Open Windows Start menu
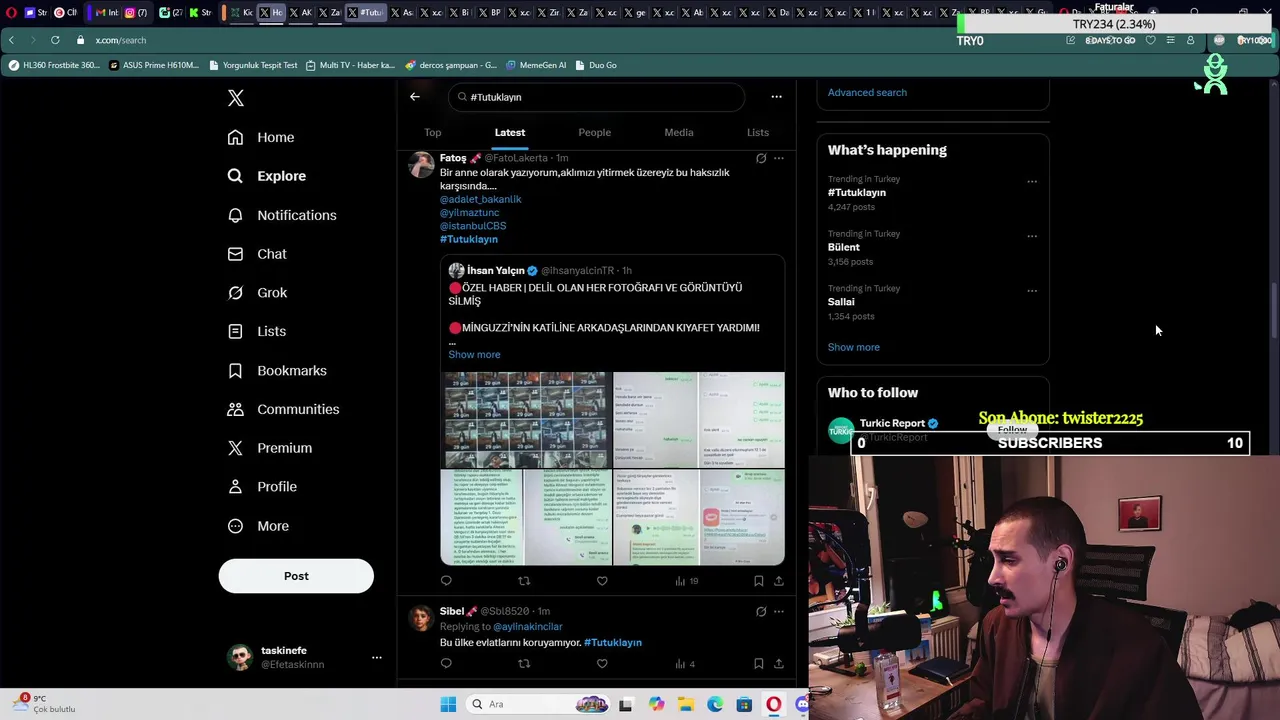 click(x=448, y=704)
